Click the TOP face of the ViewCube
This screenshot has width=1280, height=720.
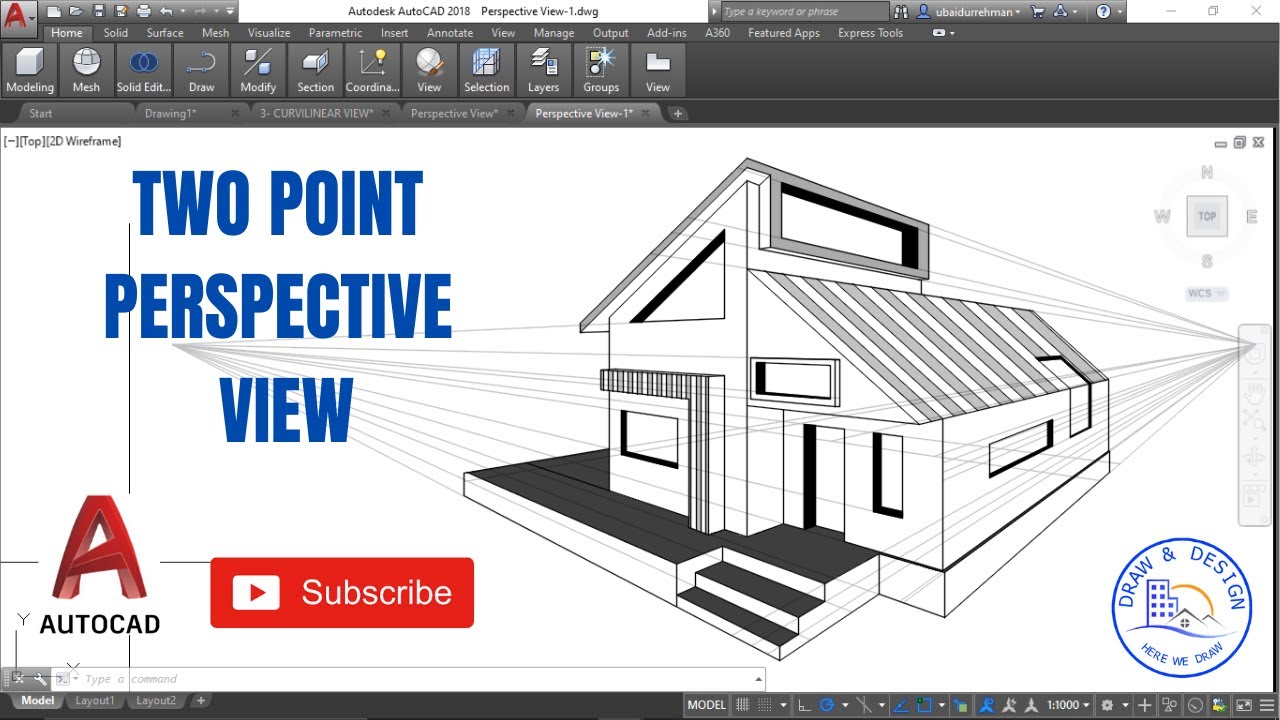[x=1207, y=216]
